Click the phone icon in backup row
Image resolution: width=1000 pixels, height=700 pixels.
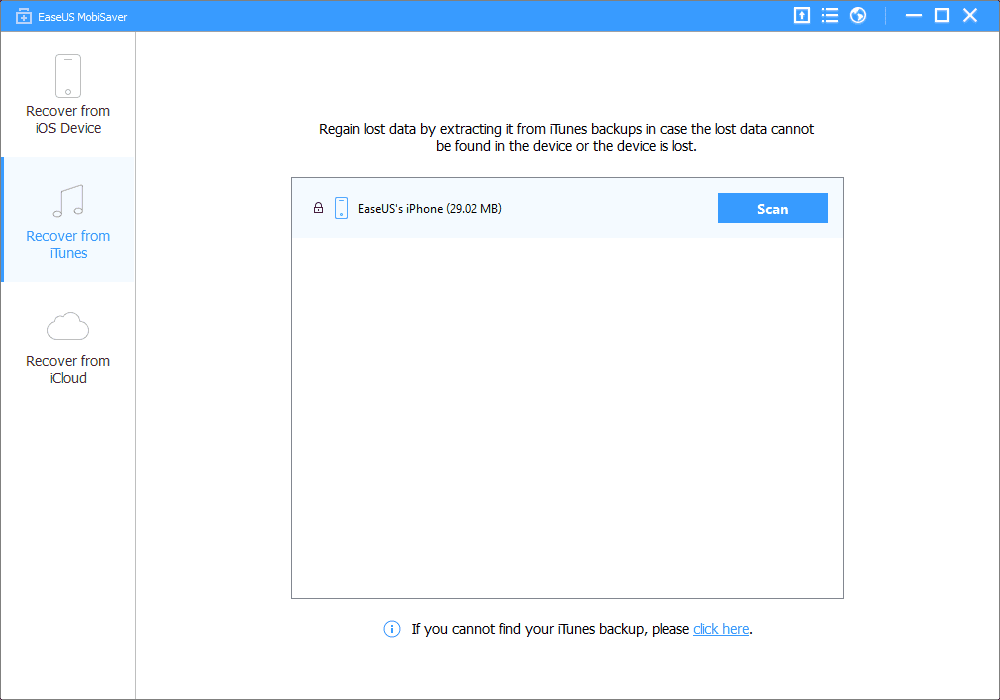[341, 208]
